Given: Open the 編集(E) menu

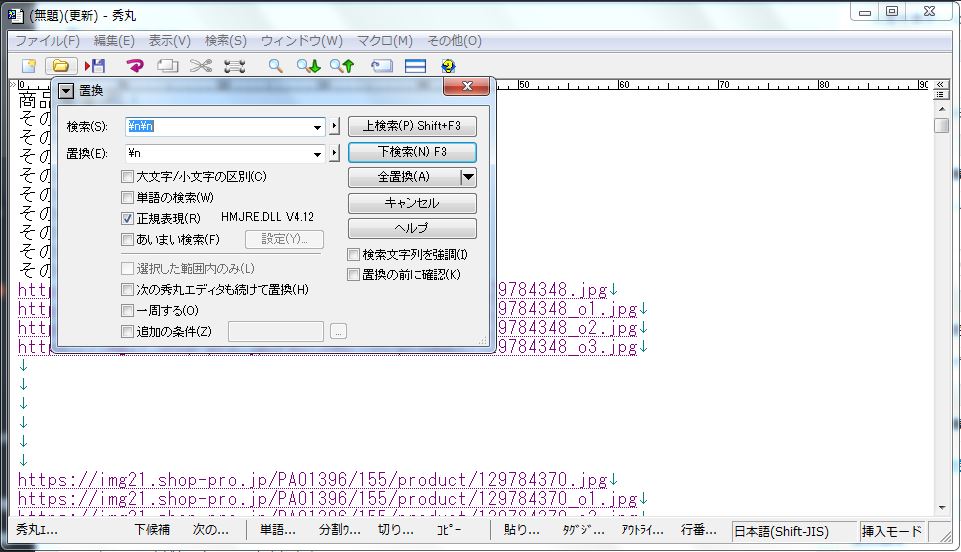Looking at the screenshot, I should tap(114, 41).
